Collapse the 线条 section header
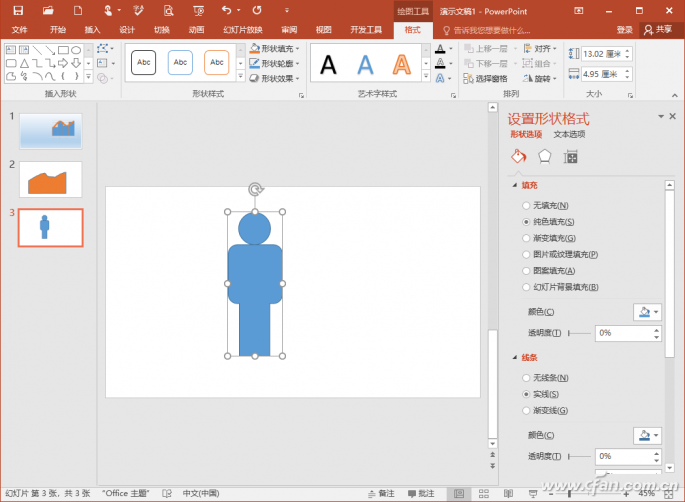 [529, 357]
